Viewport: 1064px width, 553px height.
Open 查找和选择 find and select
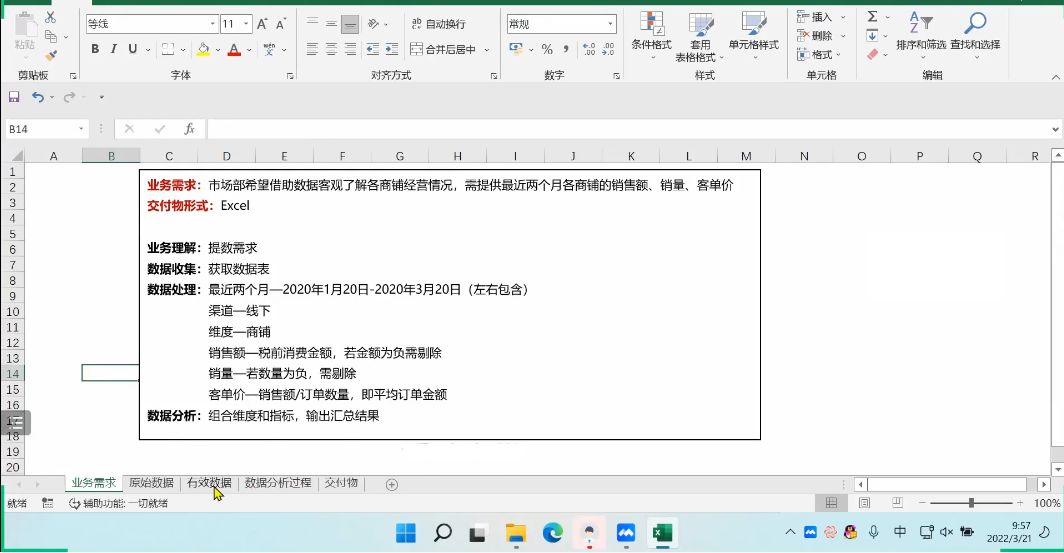(975, 35)
